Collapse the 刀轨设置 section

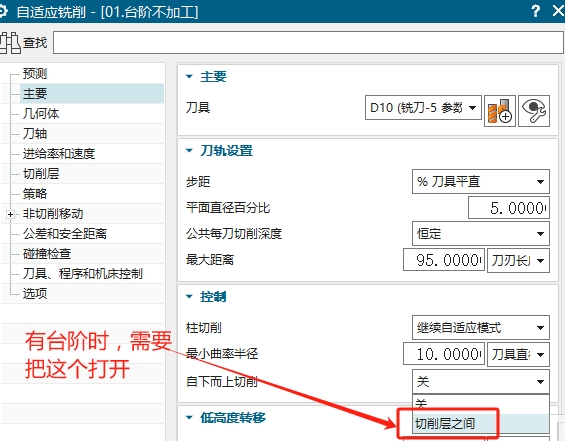click(x=189, y=151)
